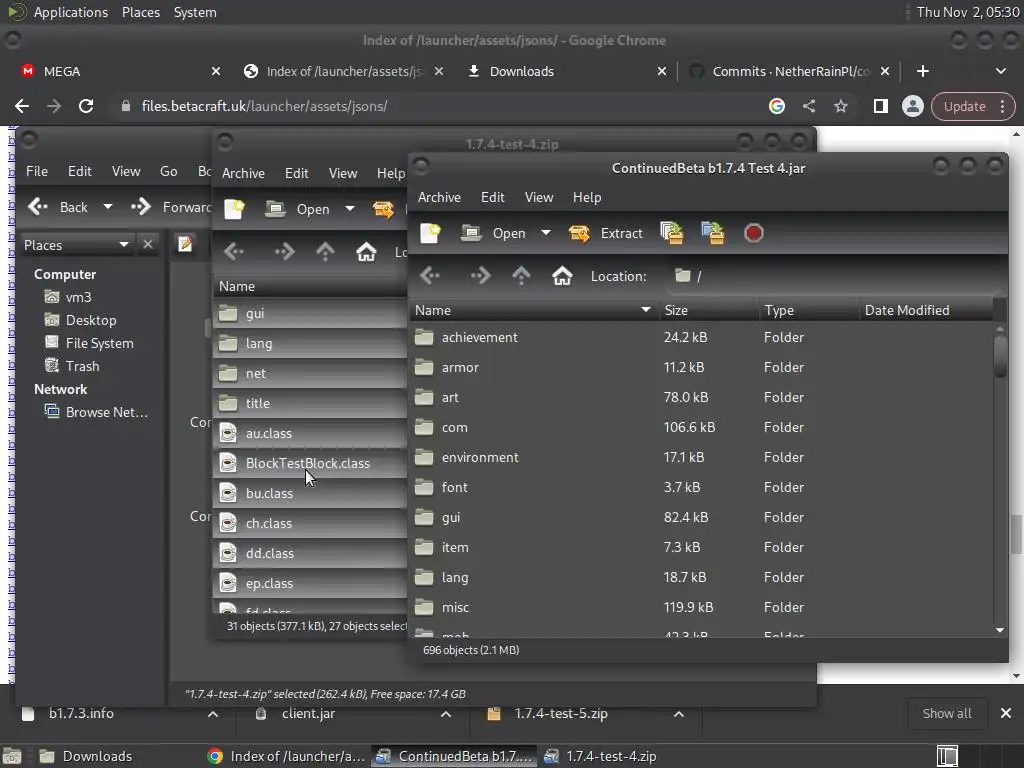The width and height of the screenshot is (1024, 768).
Task: Click Home icon in zip window navigation
Action: (366, 252)
